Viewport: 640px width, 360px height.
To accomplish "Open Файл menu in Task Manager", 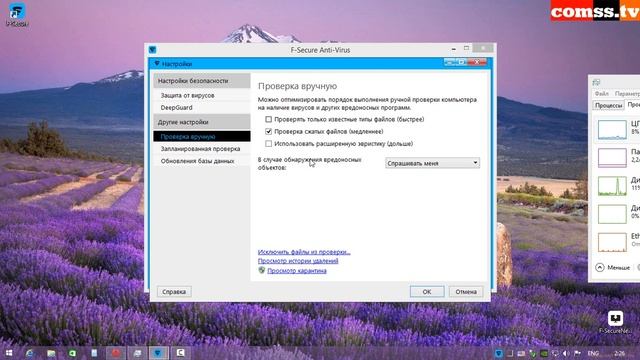I will click(x=601, y=93).
